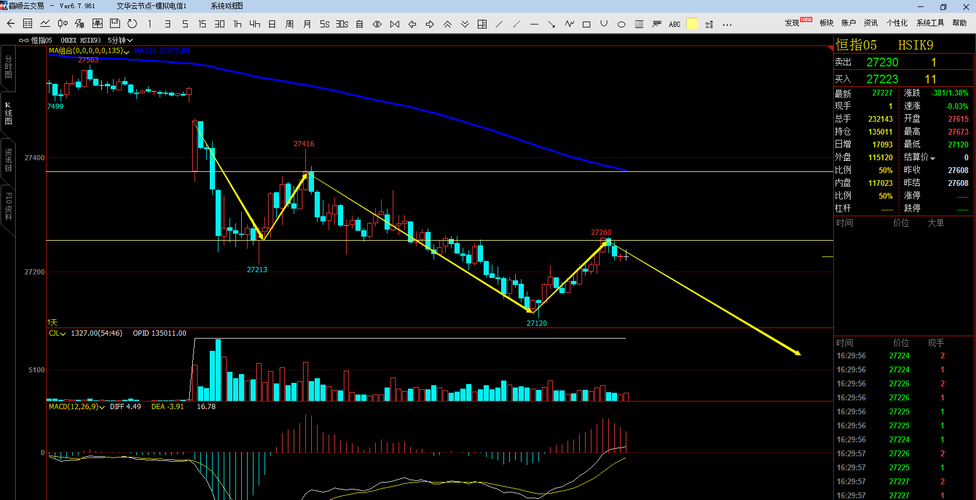Set the 15-minute period button

(x=202, y=24)
